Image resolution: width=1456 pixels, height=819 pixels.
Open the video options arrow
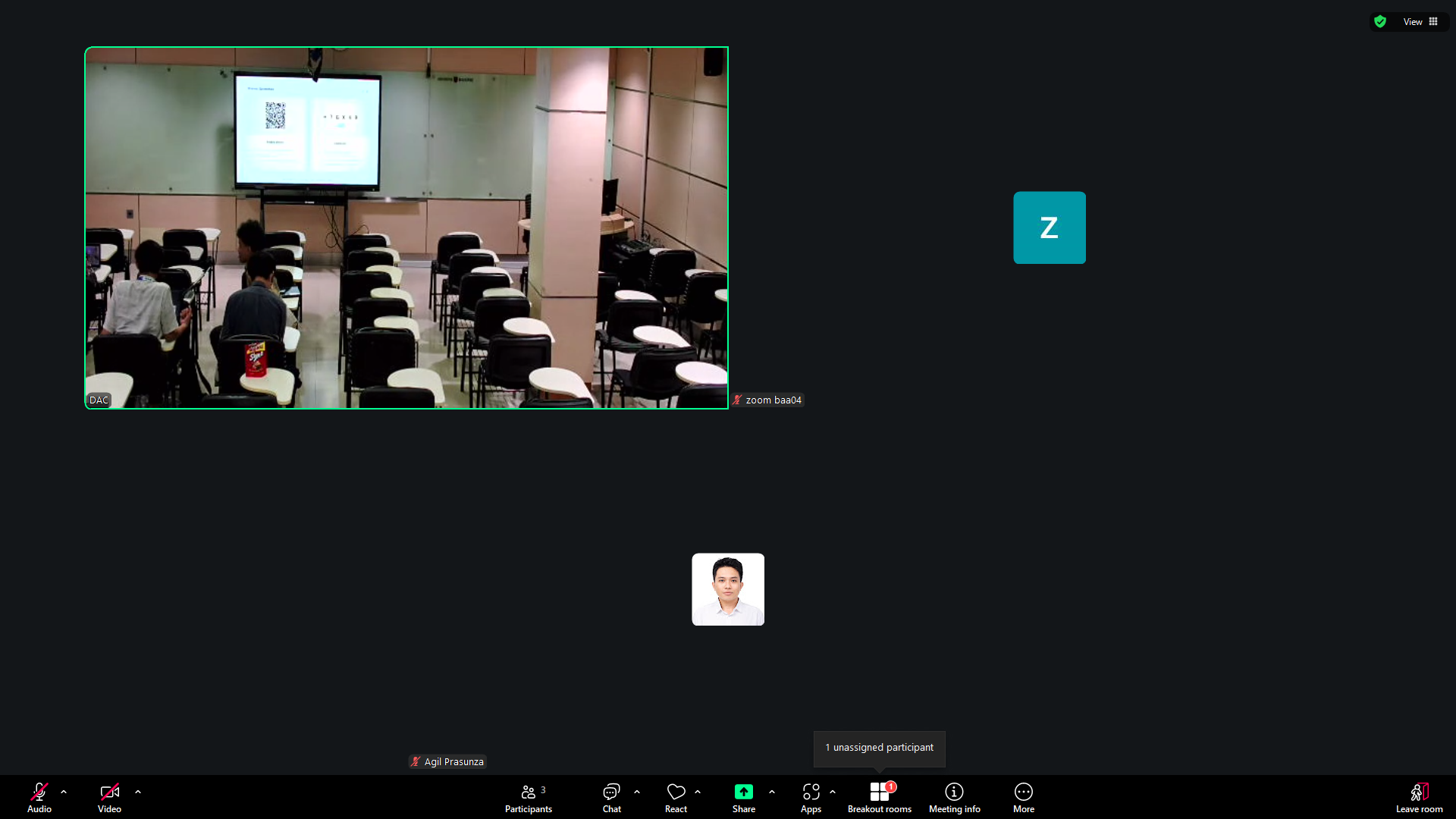pyautogui.click(x=138, y=792)
